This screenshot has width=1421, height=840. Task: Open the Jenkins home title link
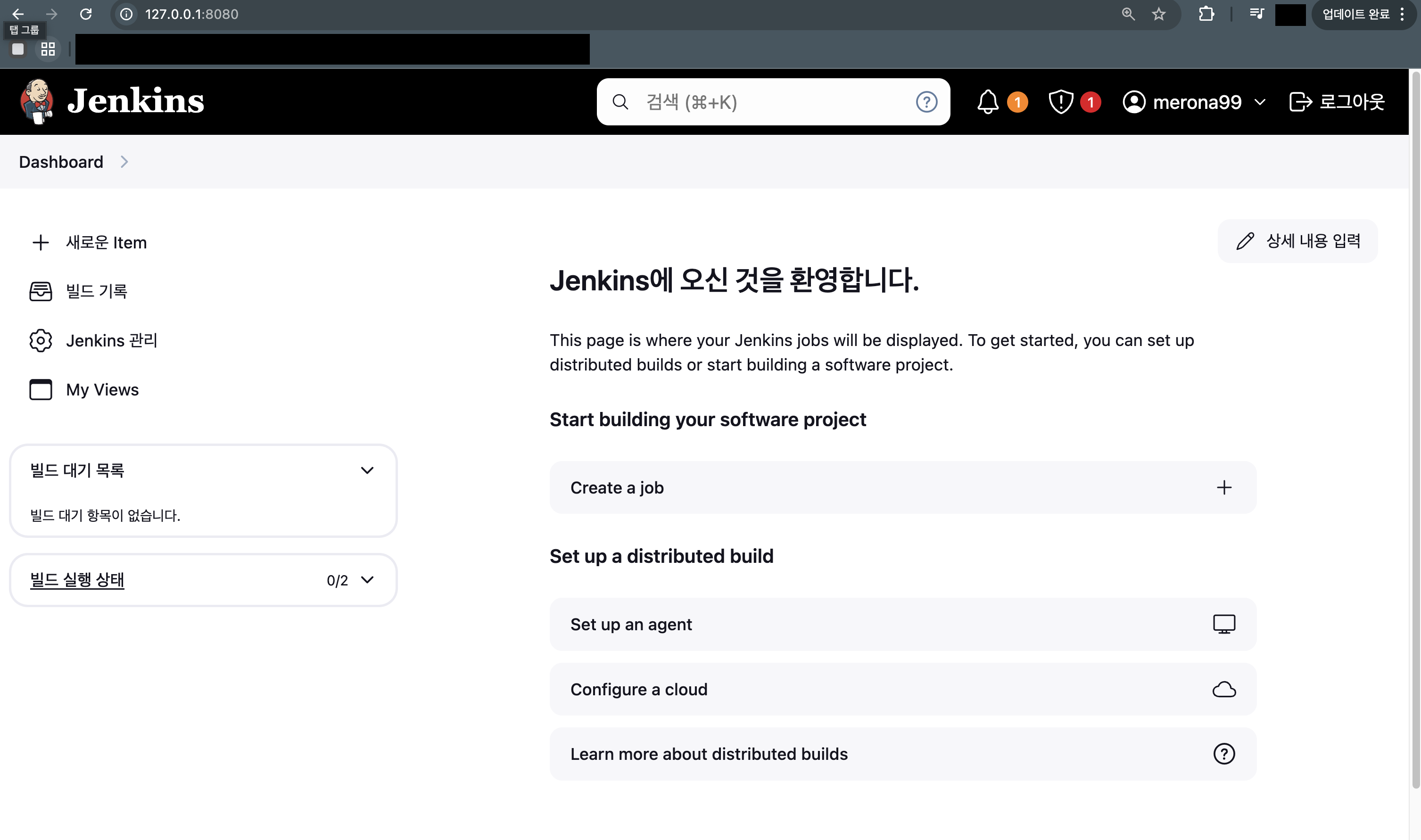135,101
